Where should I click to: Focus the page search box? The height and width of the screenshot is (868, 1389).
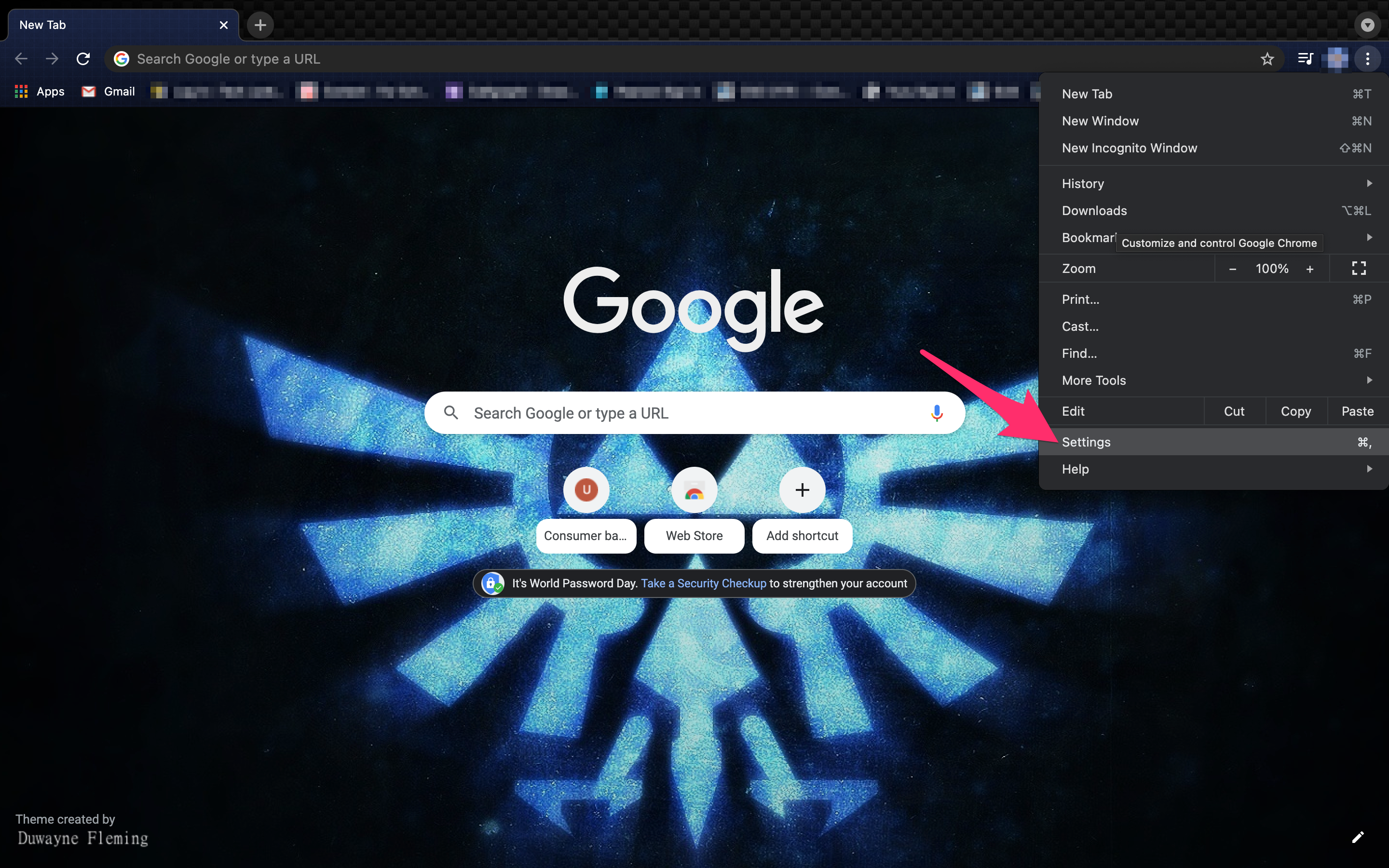click(694, 413)
